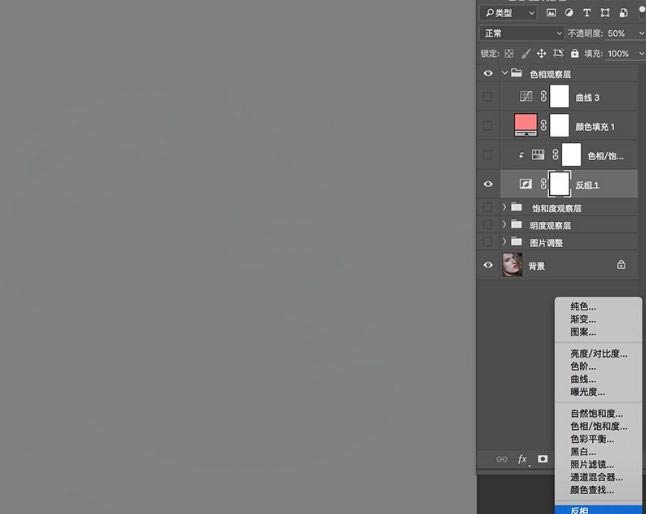The image size is (646, 514).
Task: Click the add layer mask icon
Action: tap(543, 459)
